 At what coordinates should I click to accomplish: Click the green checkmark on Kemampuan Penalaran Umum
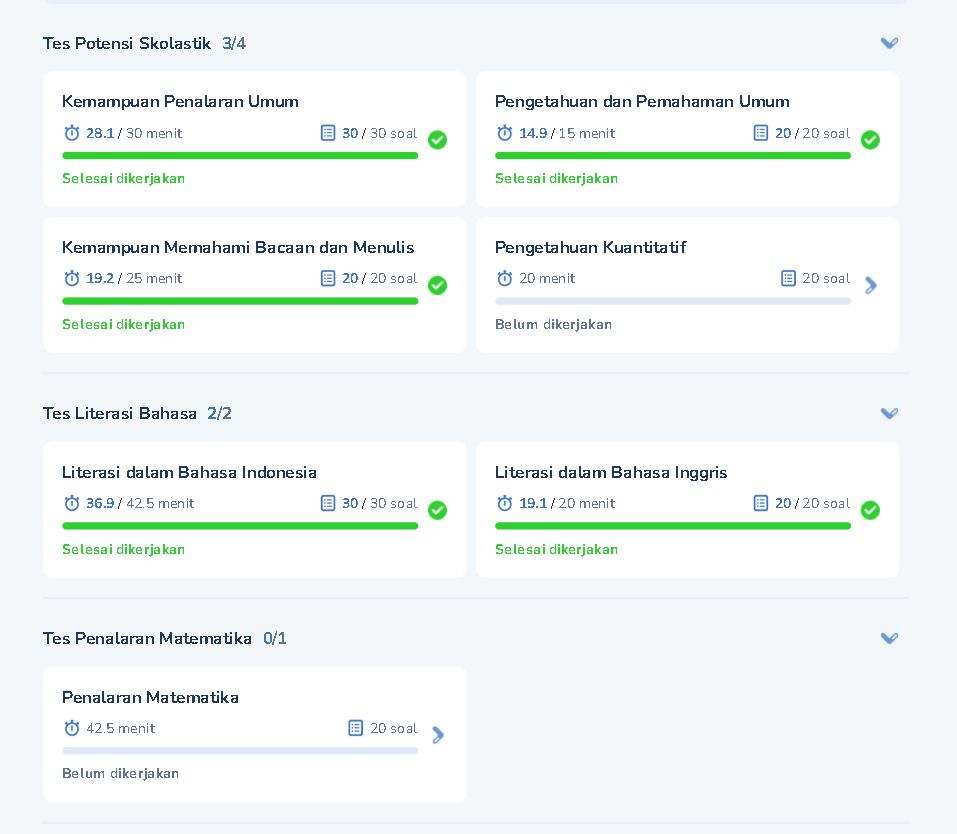(437, 140)
